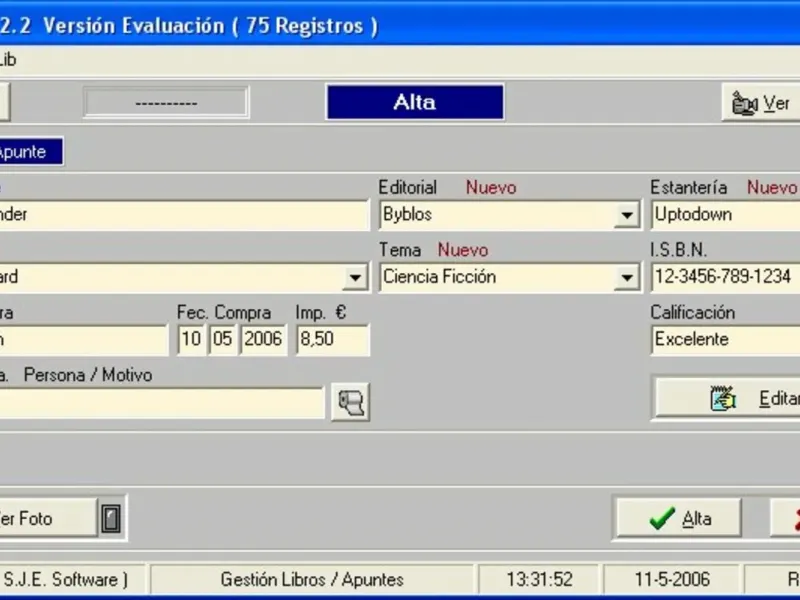Open the Editorial dropdown showing Byblos
Image resolution: width=800 pixels, height=600 pixels.
click(x=627, y=215)
